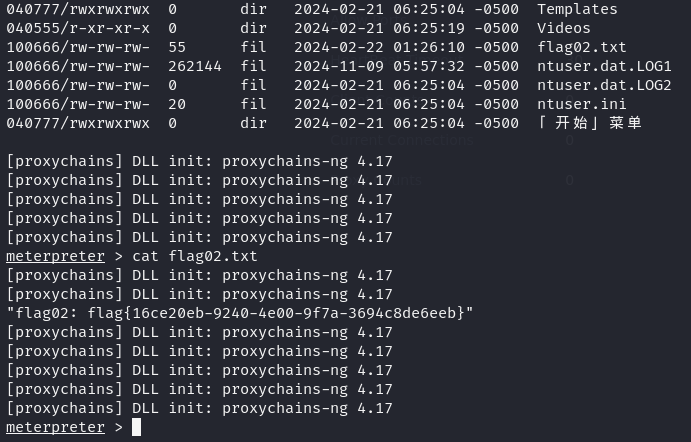This screenshot has height=442, width=691.
Task: Click the 2024-02-22 01:26:10 timestamp
Action: click(379, 47)
